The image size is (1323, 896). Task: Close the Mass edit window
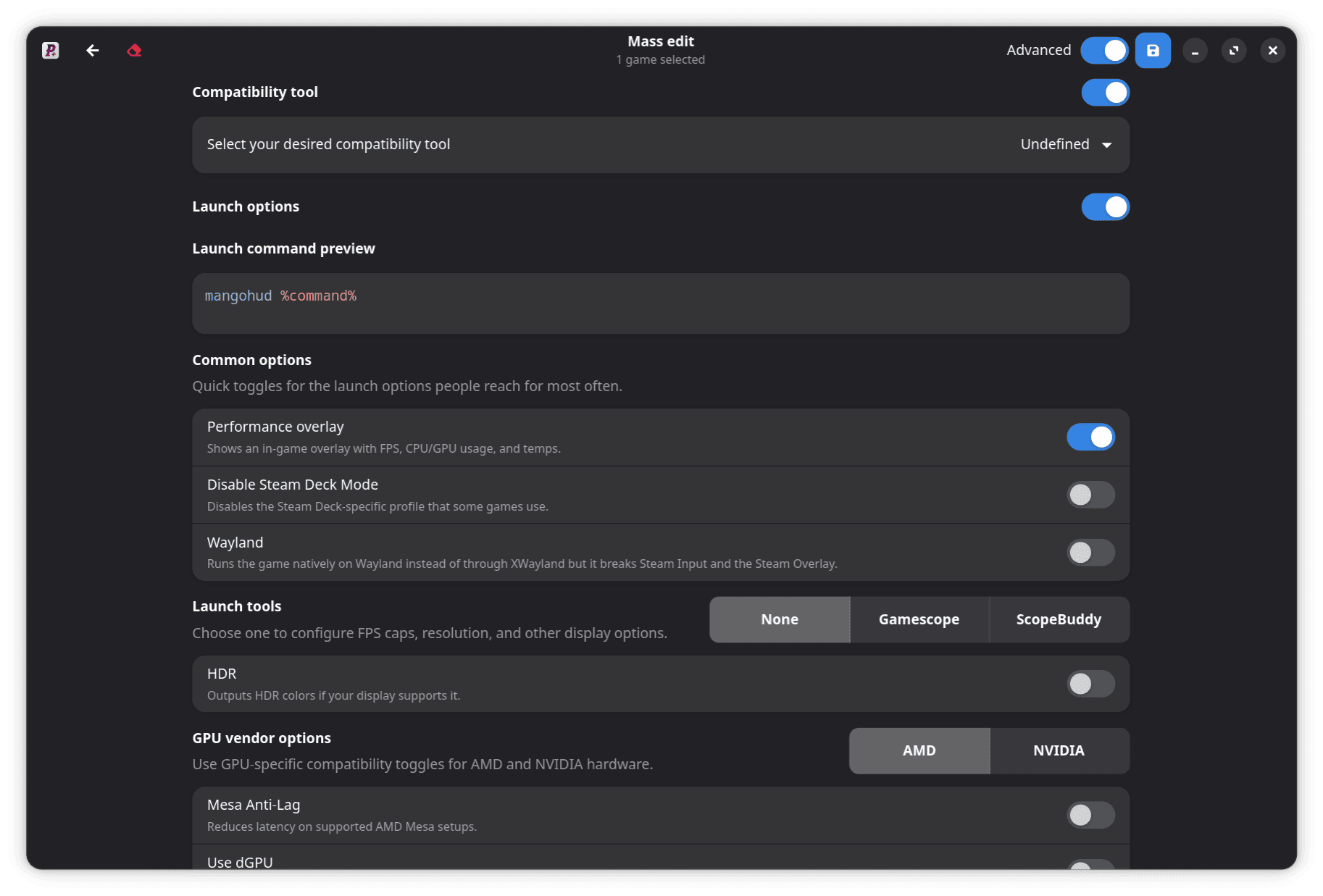coord(1273,50)
